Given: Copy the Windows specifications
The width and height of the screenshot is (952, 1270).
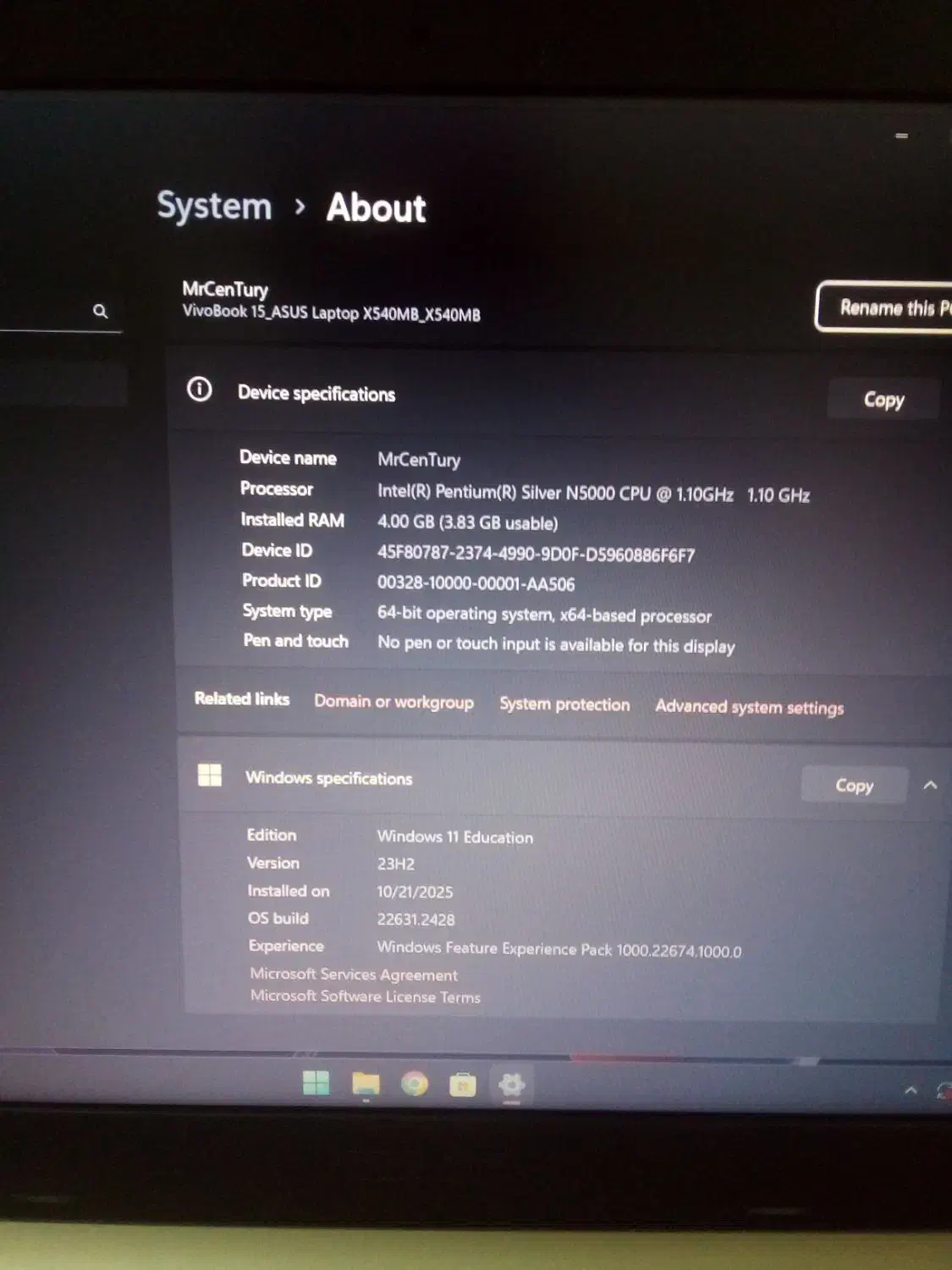Looking at the screenshot, I should (854, 785).
